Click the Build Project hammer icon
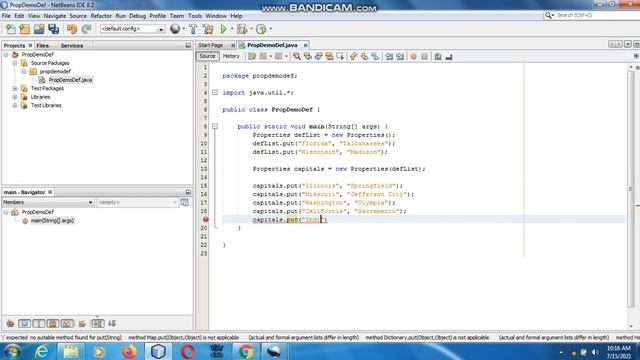 [193, 29]
